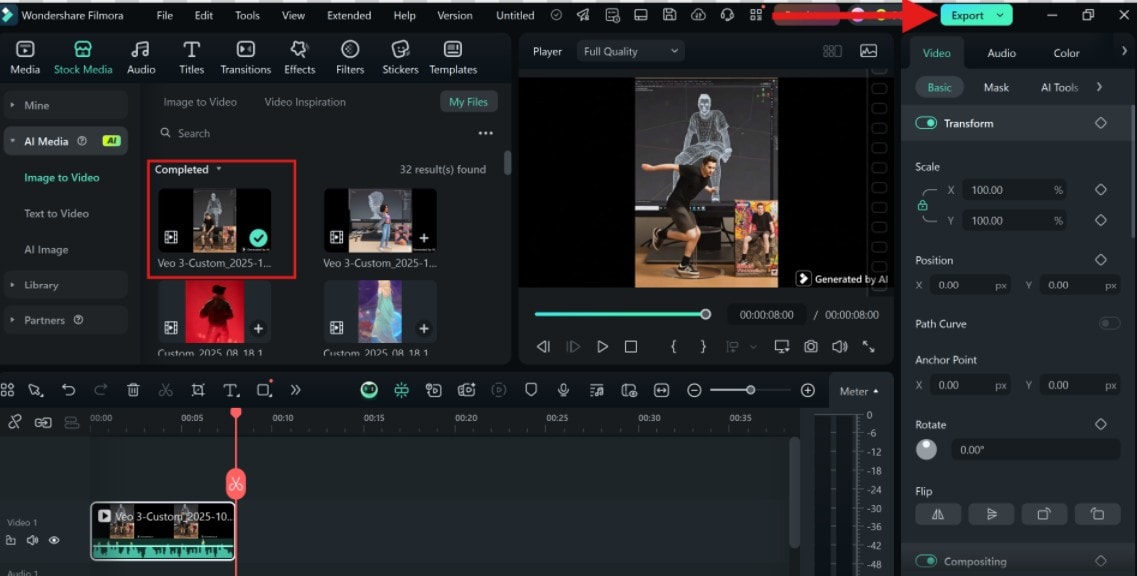Open the Media panel icon
The image size is (1137, 576).
[x=25, y=57]
